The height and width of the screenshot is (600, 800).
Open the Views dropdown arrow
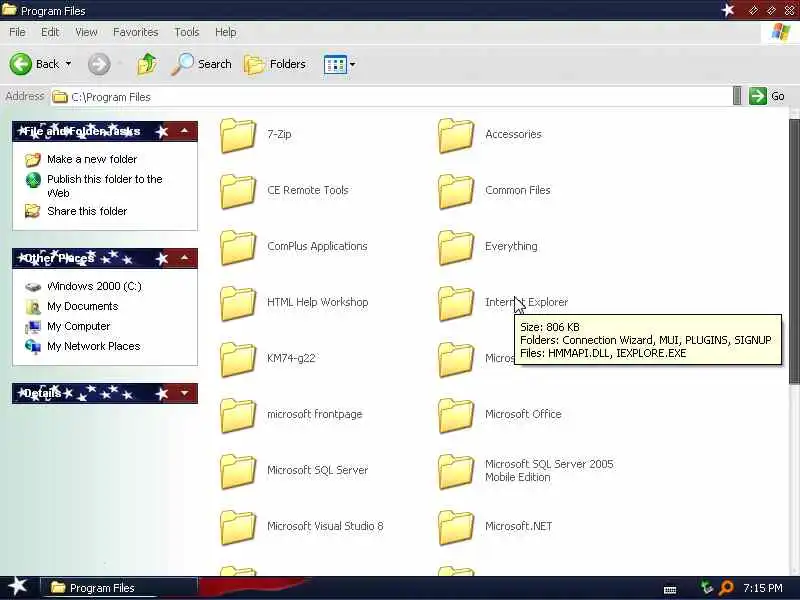coord(353,65)
